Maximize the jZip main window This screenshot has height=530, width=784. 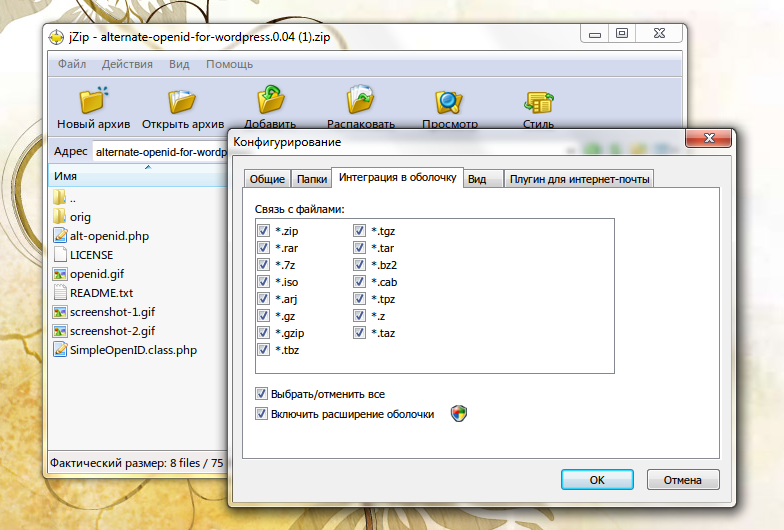point(622,34)
